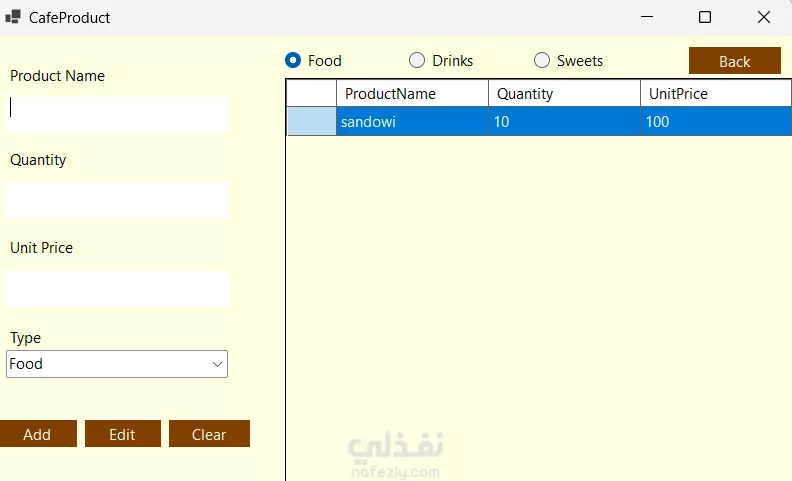Select the Food radio button

click(293, 60)
